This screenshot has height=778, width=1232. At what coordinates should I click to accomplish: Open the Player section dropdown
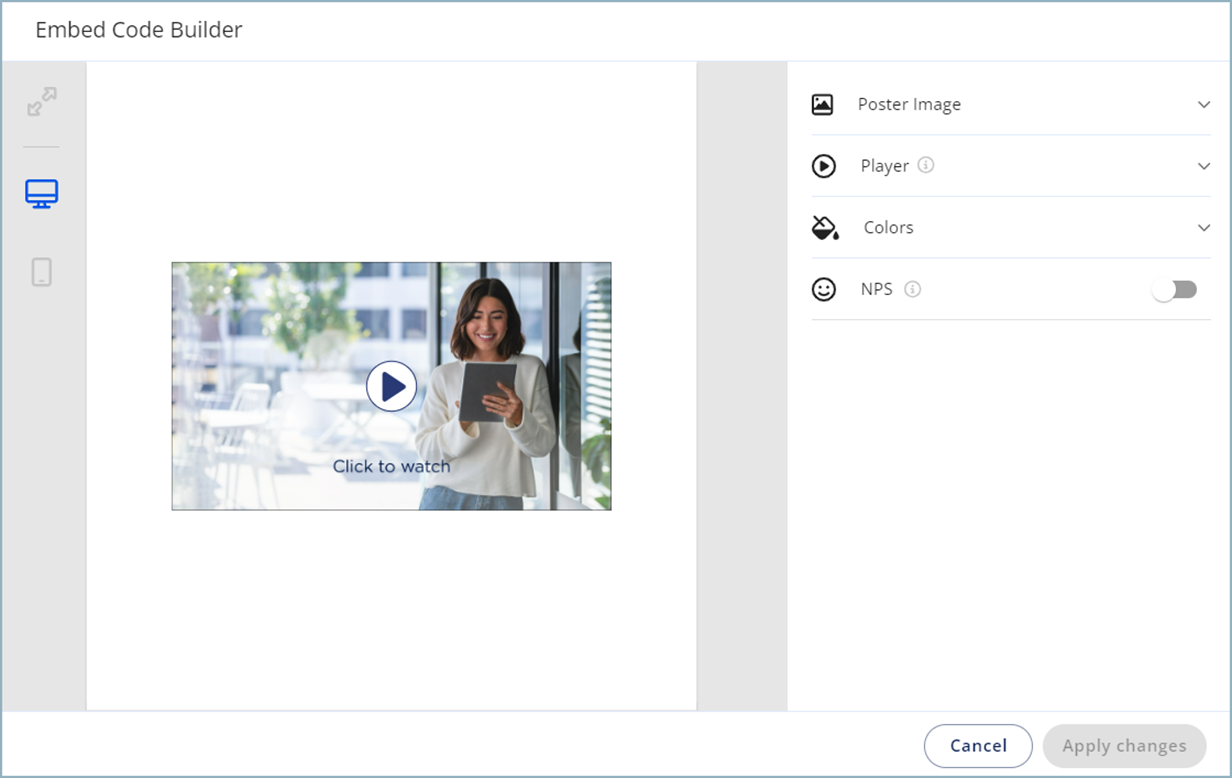coord(1203,166)
